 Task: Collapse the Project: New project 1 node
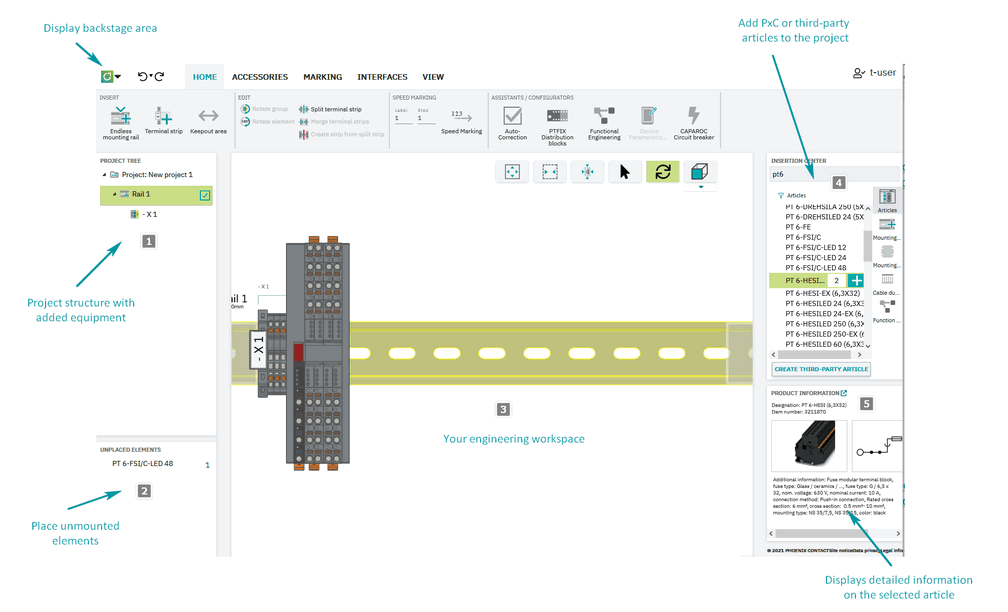click(x=104, y=175)
